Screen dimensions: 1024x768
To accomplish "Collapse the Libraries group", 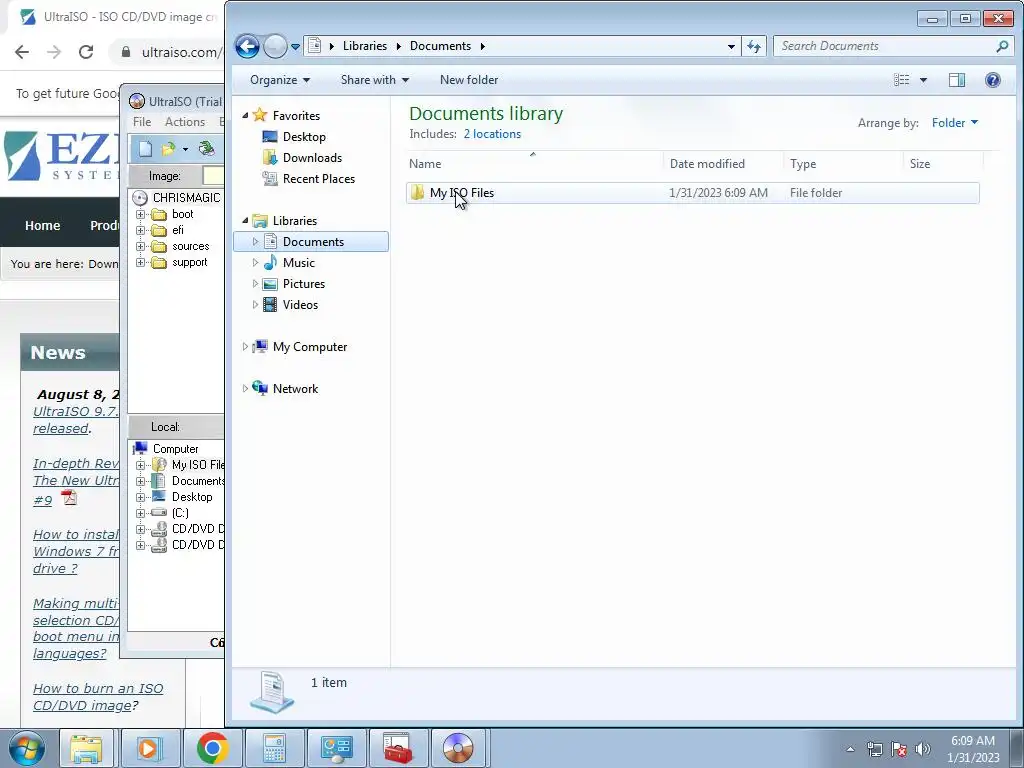I will pyautogui.click(x=246, y=221).
